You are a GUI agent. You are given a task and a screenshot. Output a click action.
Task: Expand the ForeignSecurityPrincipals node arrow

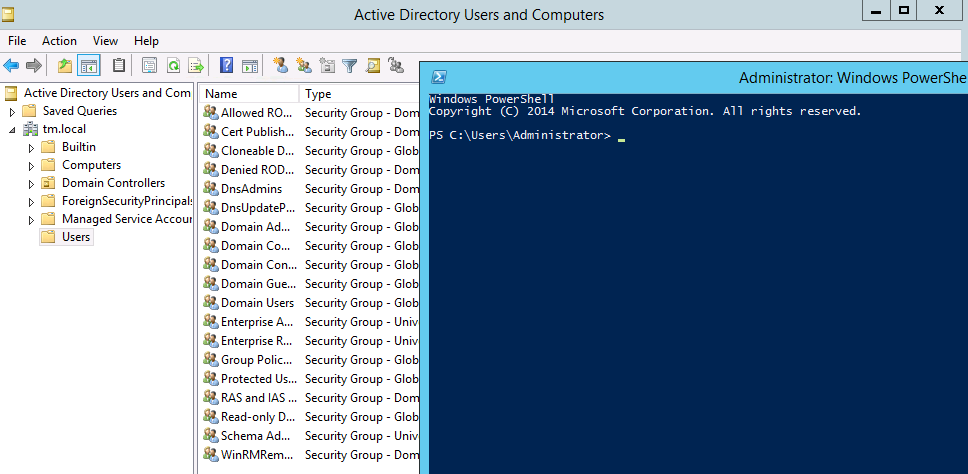click(31, 202)
